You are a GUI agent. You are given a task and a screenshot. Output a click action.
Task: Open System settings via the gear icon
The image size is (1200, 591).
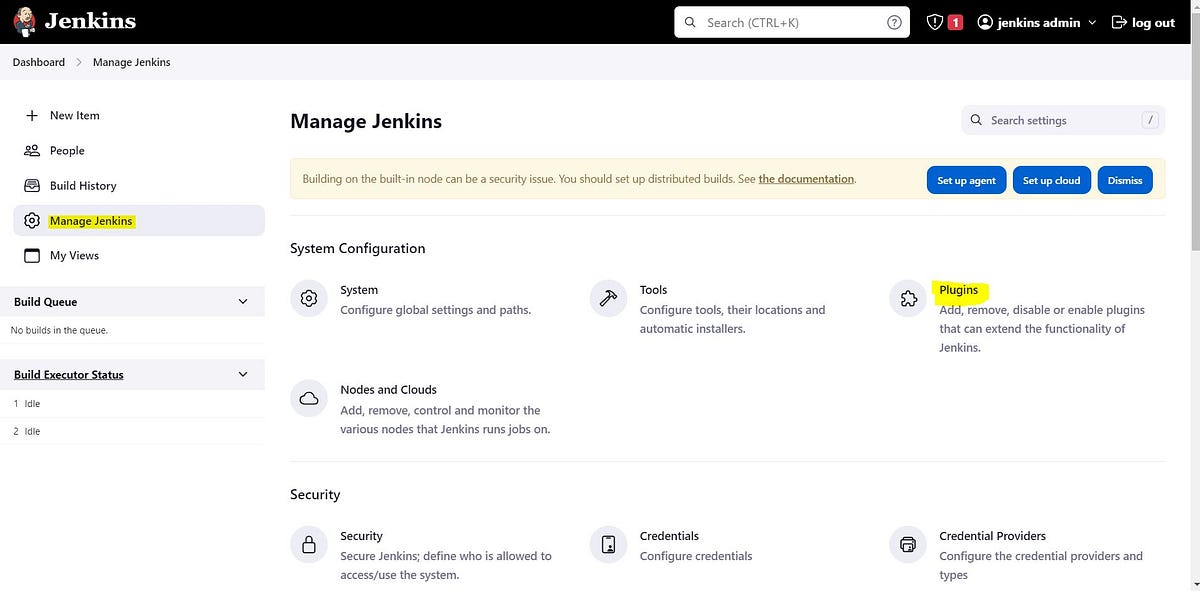pos(308,298)
